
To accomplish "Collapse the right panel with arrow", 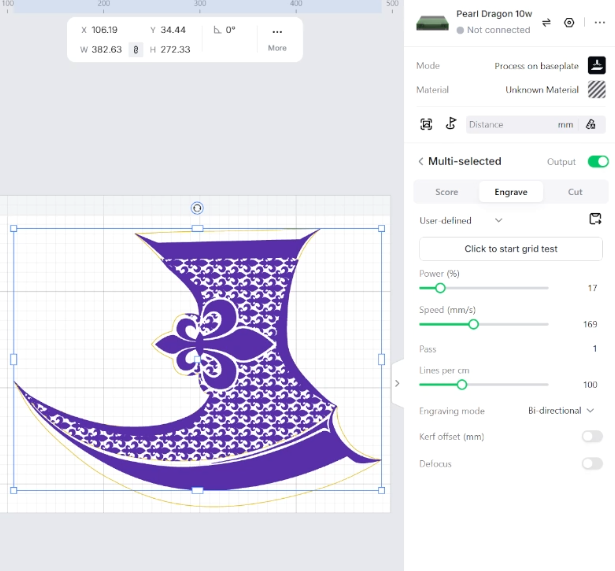I will pyautogui.click(x=397, y=383).
